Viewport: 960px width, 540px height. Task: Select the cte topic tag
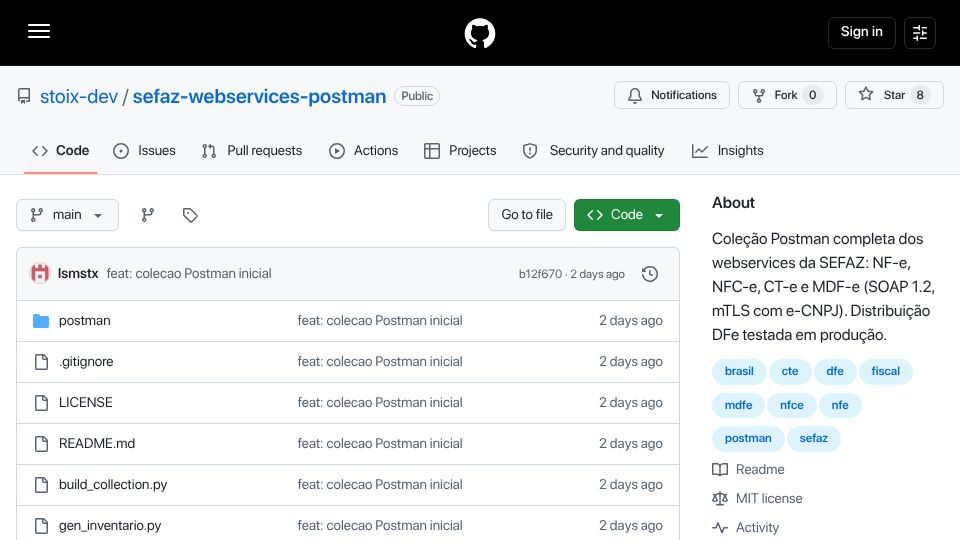[790, 371]
